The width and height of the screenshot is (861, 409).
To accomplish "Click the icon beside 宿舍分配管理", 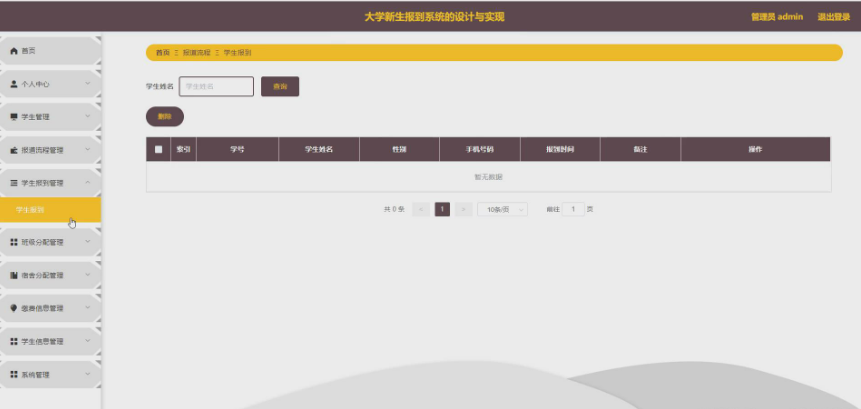I will (14, 275).
